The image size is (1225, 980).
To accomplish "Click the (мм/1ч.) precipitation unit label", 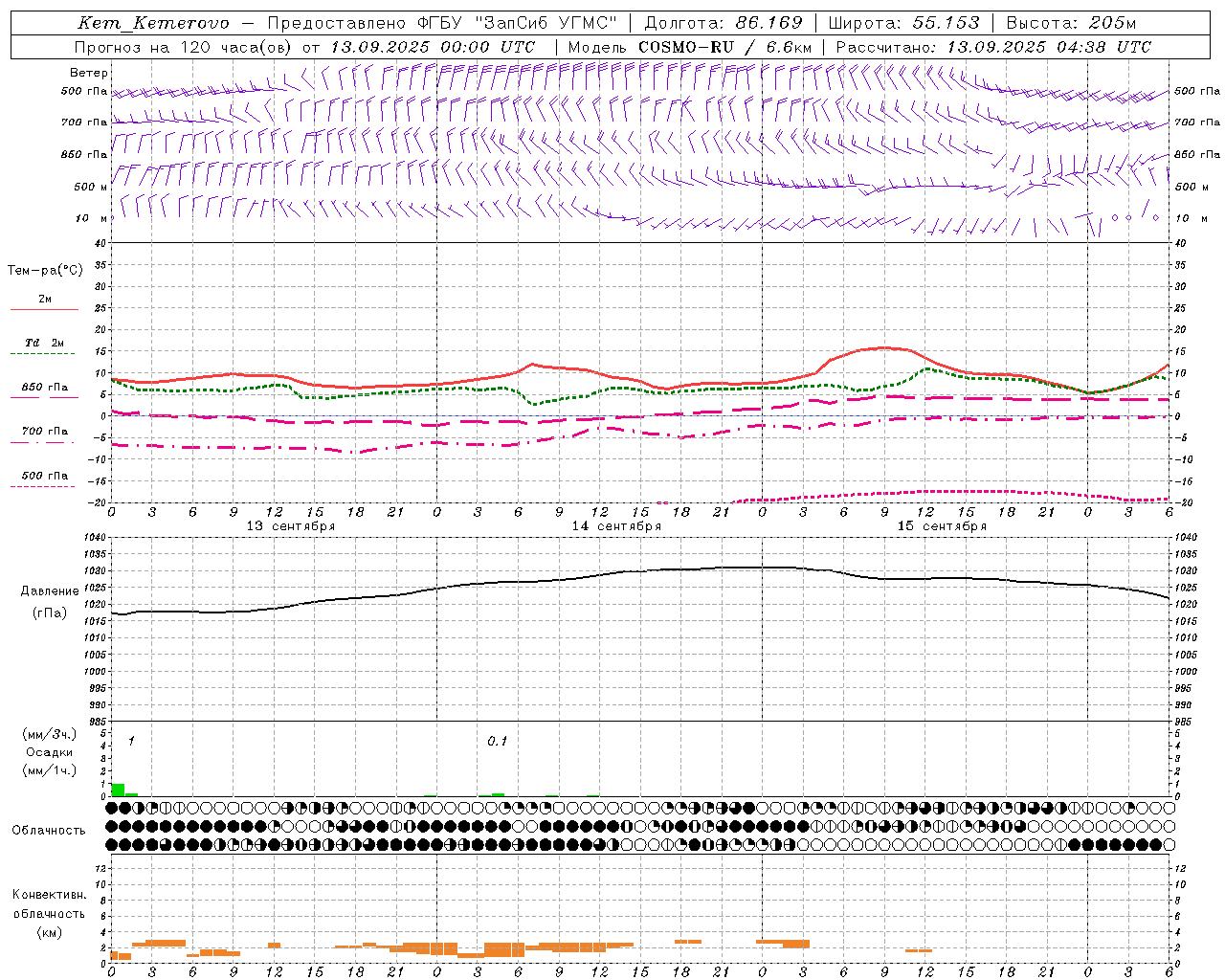I will [49, 770].
